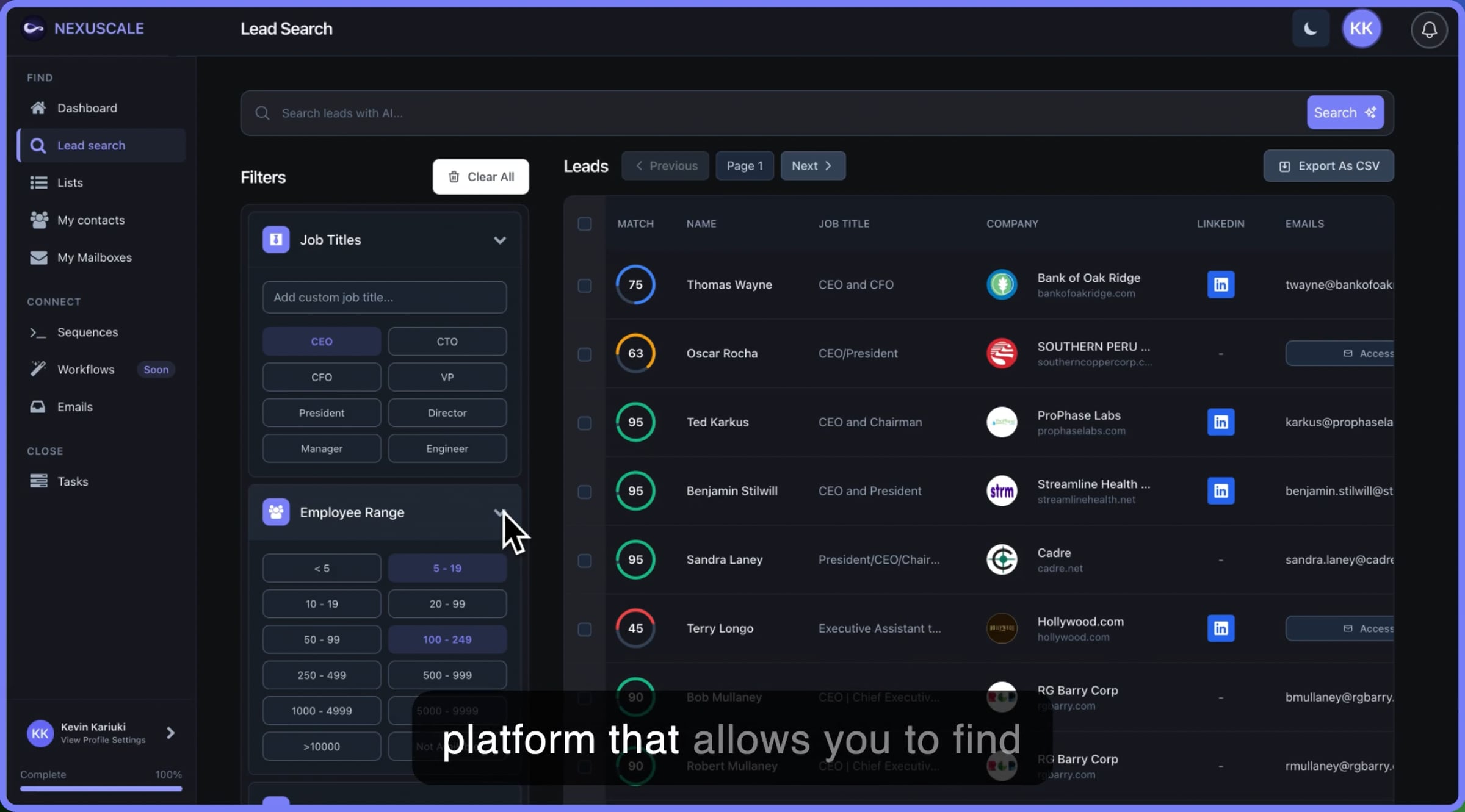Go to Lists in the sidebar
Image resolution: width=1465 pixels, height=812 pixels.
[x=101, y=182]
